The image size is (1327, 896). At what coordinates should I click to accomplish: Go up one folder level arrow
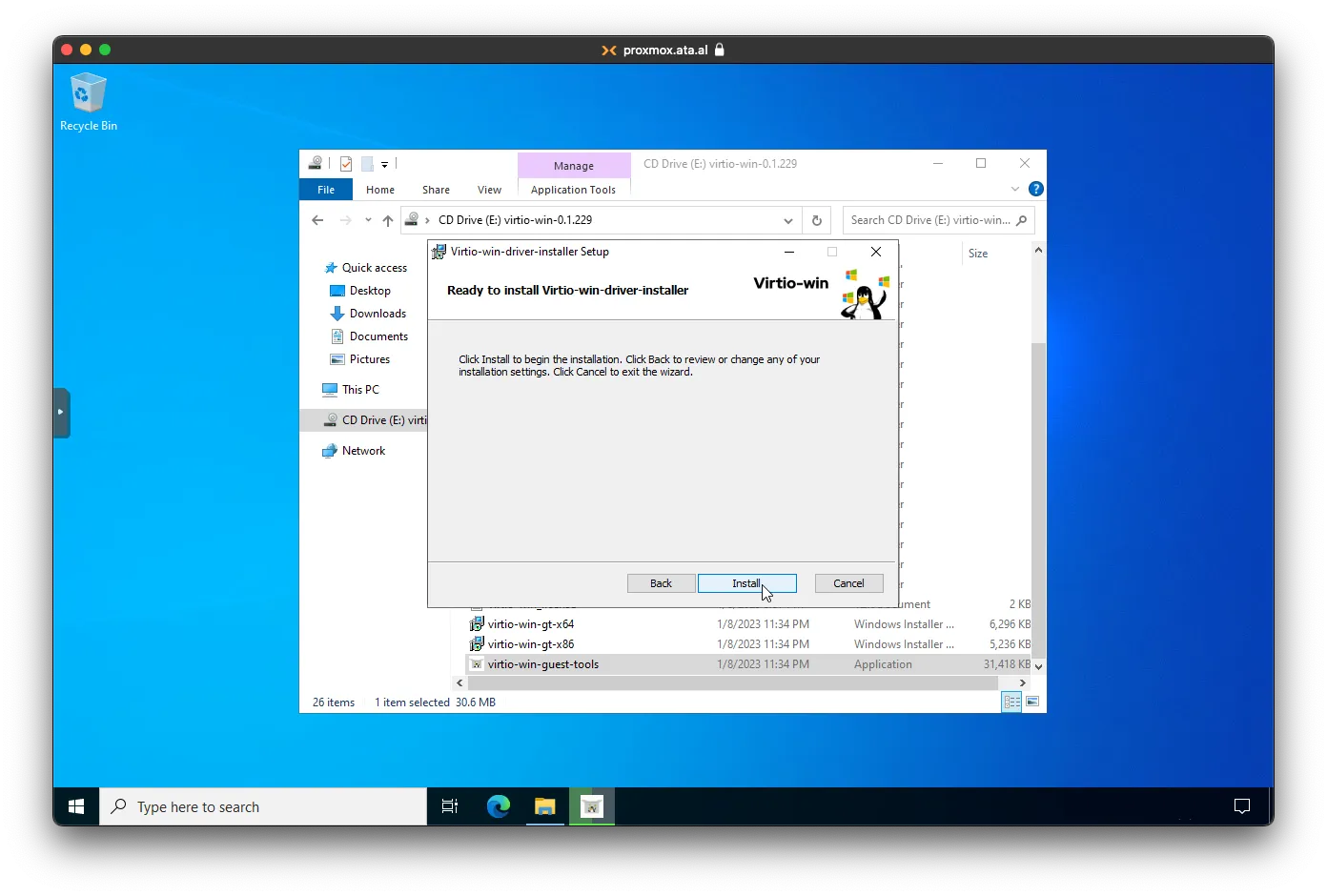[388, 220]
